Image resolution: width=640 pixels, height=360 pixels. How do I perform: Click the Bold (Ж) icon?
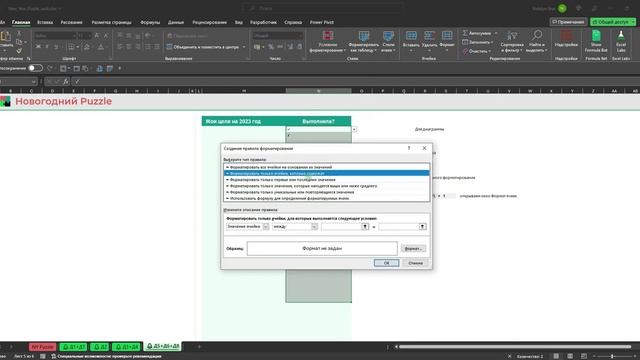pyautogui.click(x=38, y=47)
